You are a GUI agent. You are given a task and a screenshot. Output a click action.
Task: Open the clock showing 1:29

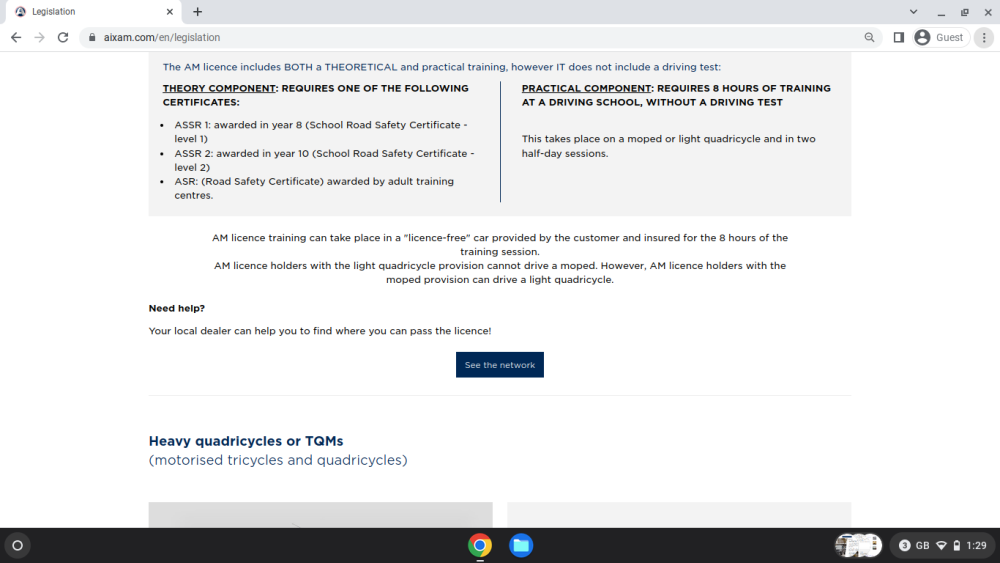976,545
